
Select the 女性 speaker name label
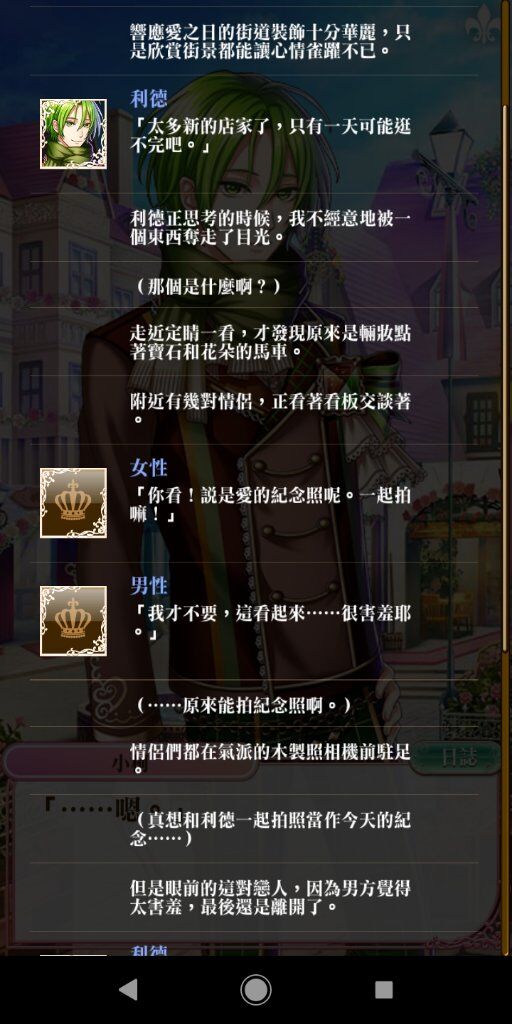[x=149, y=468]
